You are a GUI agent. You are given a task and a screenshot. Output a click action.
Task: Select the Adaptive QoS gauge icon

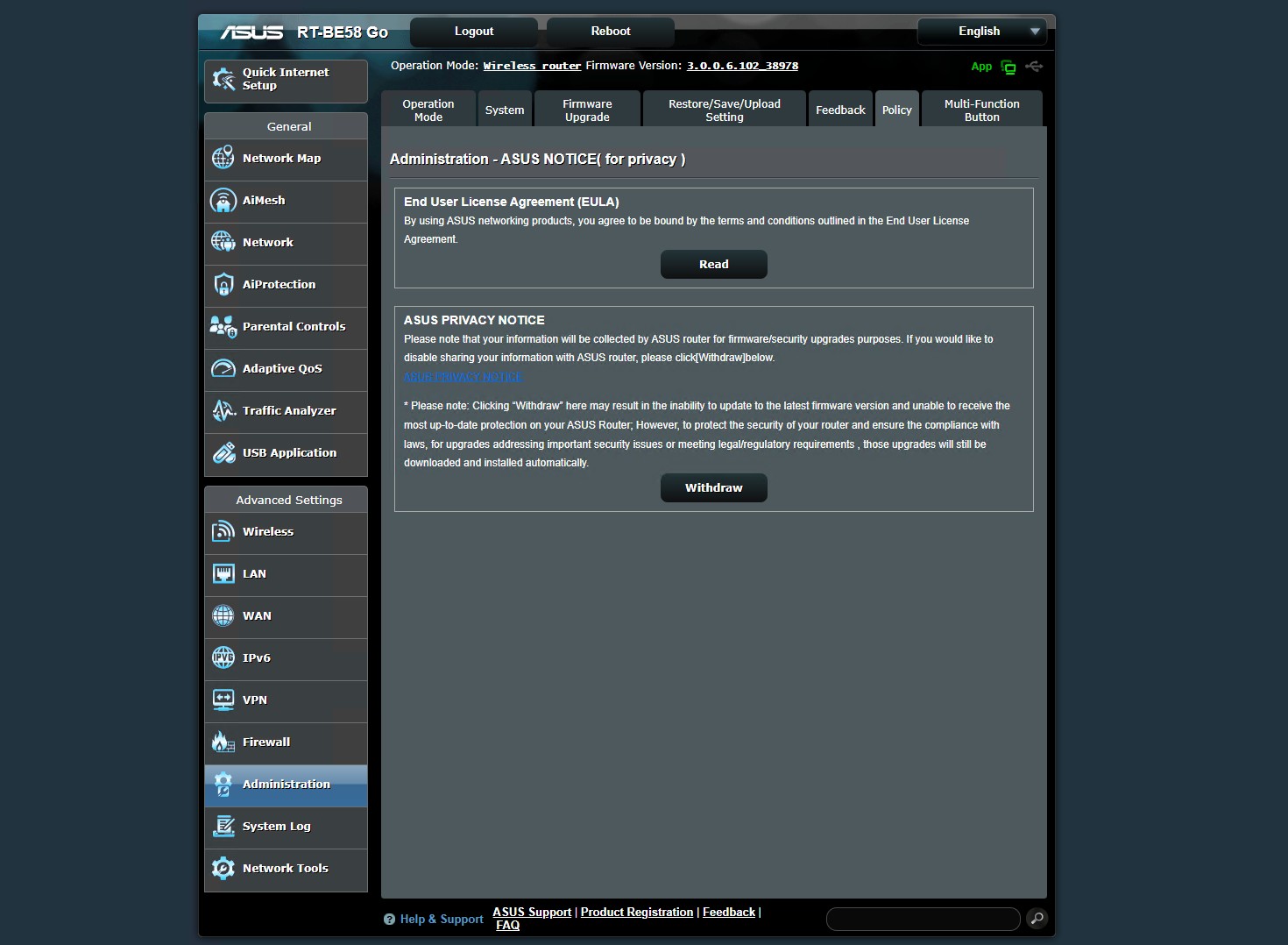coord(223,368)
